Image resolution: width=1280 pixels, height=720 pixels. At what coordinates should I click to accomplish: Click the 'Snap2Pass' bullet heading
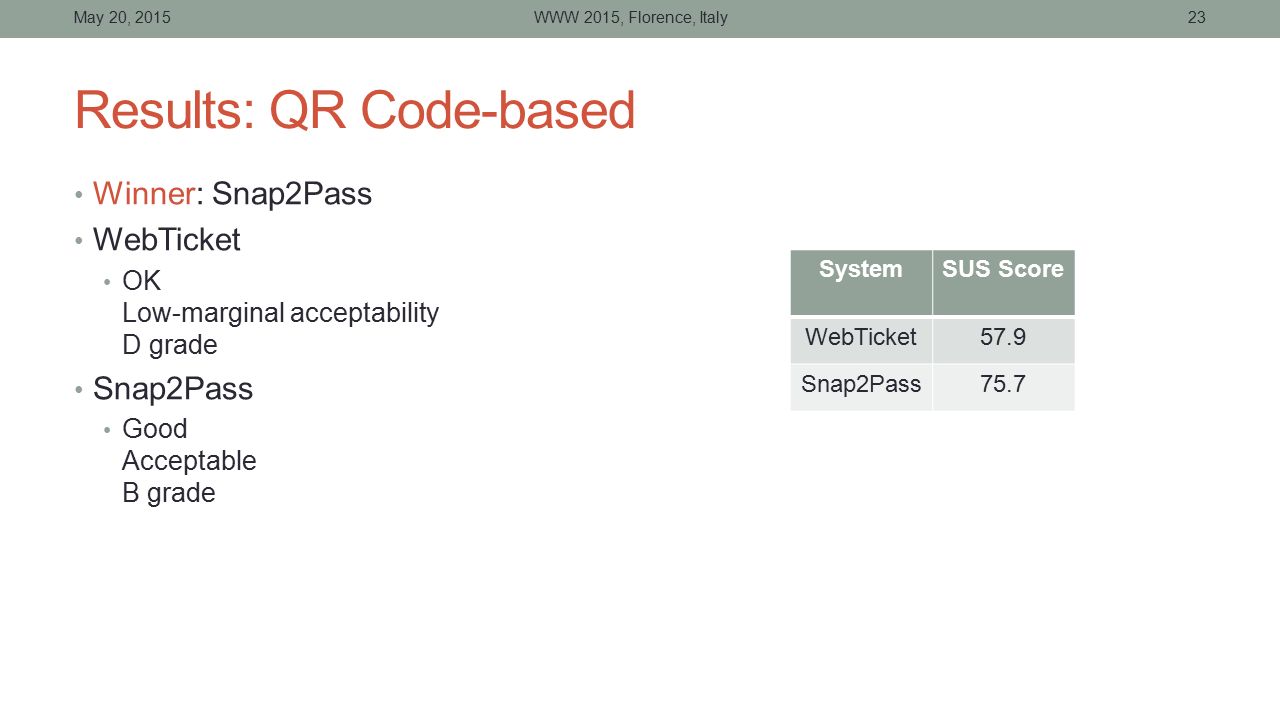coord(173,388)
